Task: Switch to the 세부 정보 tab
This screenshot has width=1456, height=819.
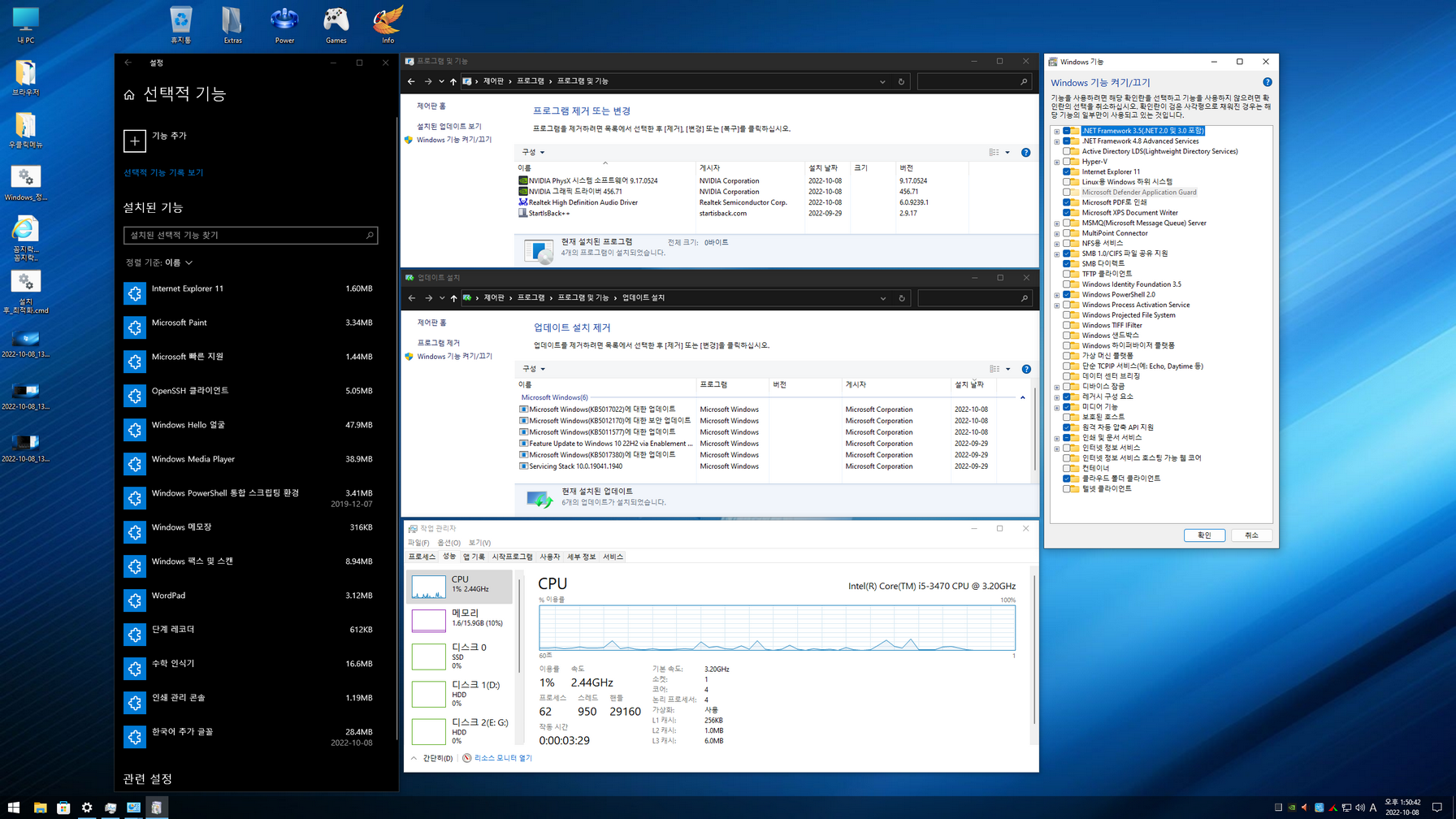Action: (581, 557)
